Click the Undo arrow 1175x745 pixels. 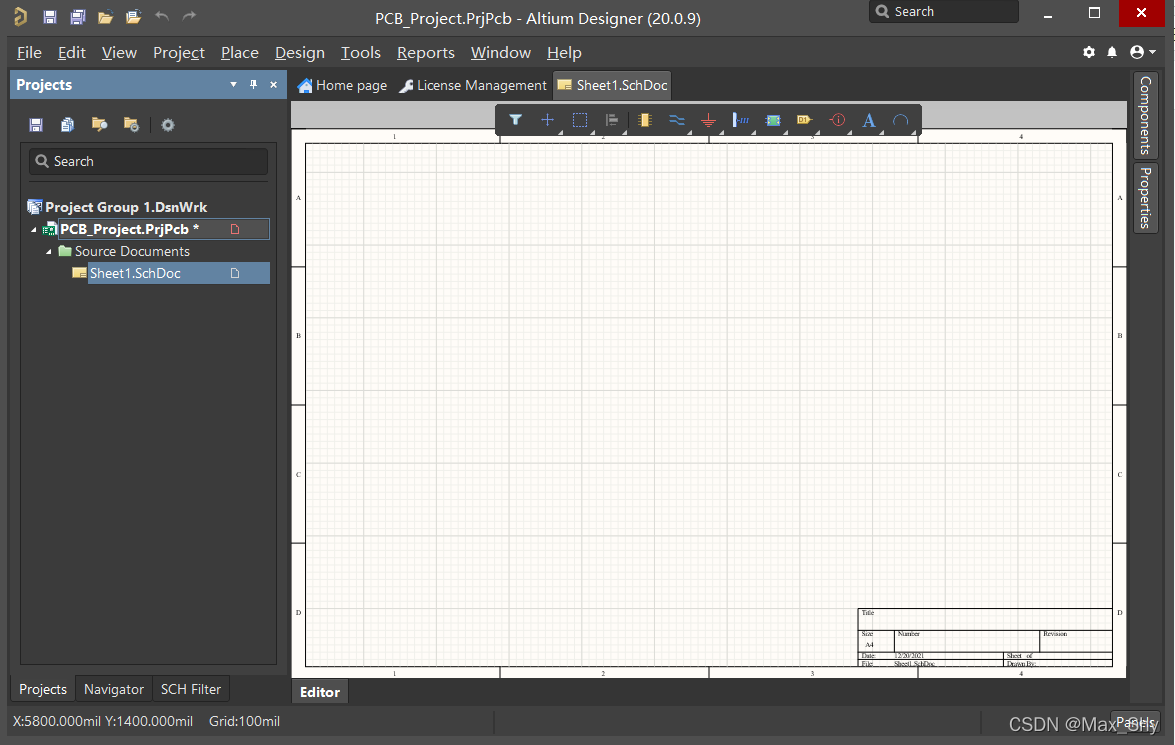[x=161, y=16]
